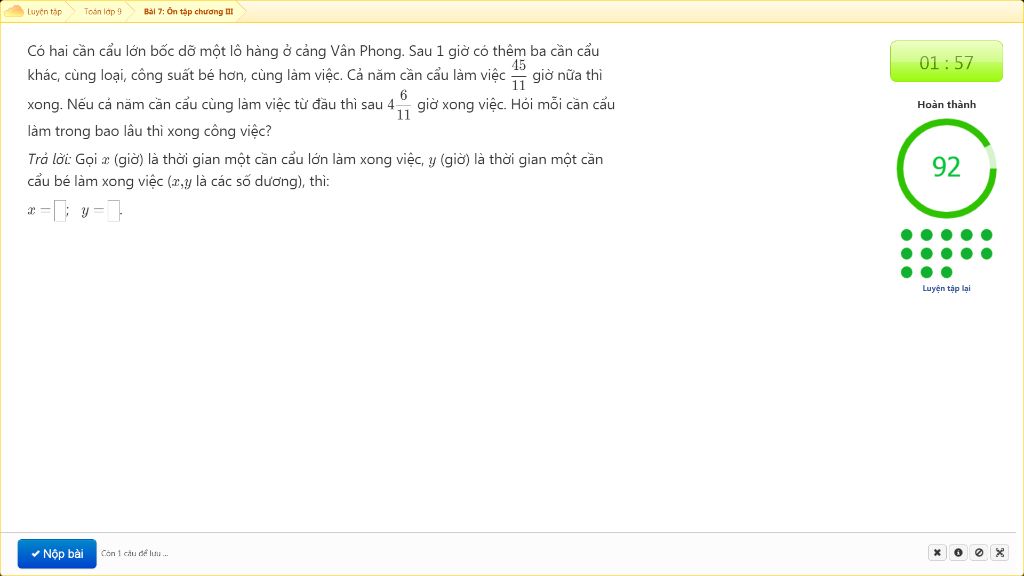The image size is (1024, 576).
Task: Select the Bài 7: Ôn tập chương III breadcrumb
Action: pos(188,12)
